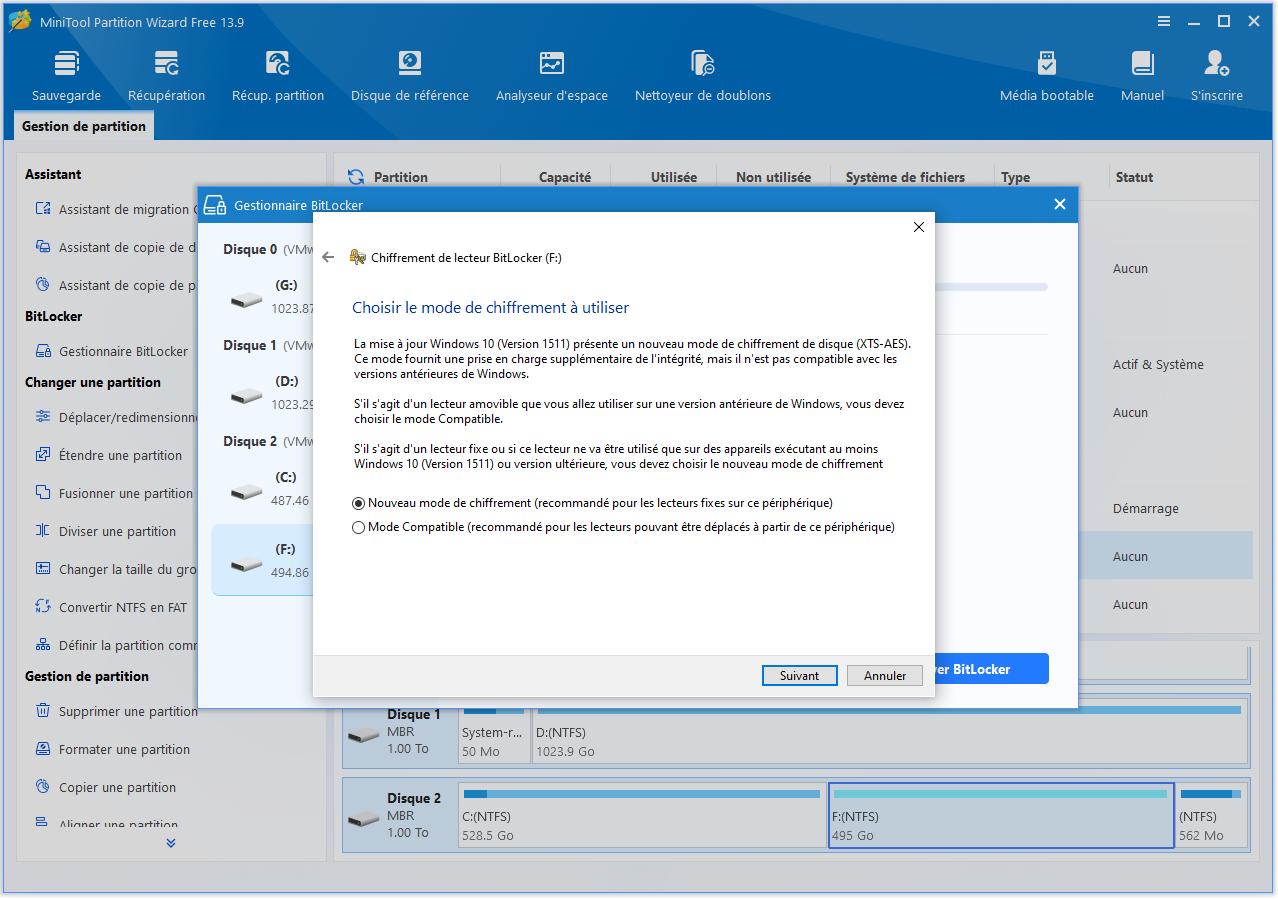Close the BitLocker encryption wizard dialog

point(919,227)
